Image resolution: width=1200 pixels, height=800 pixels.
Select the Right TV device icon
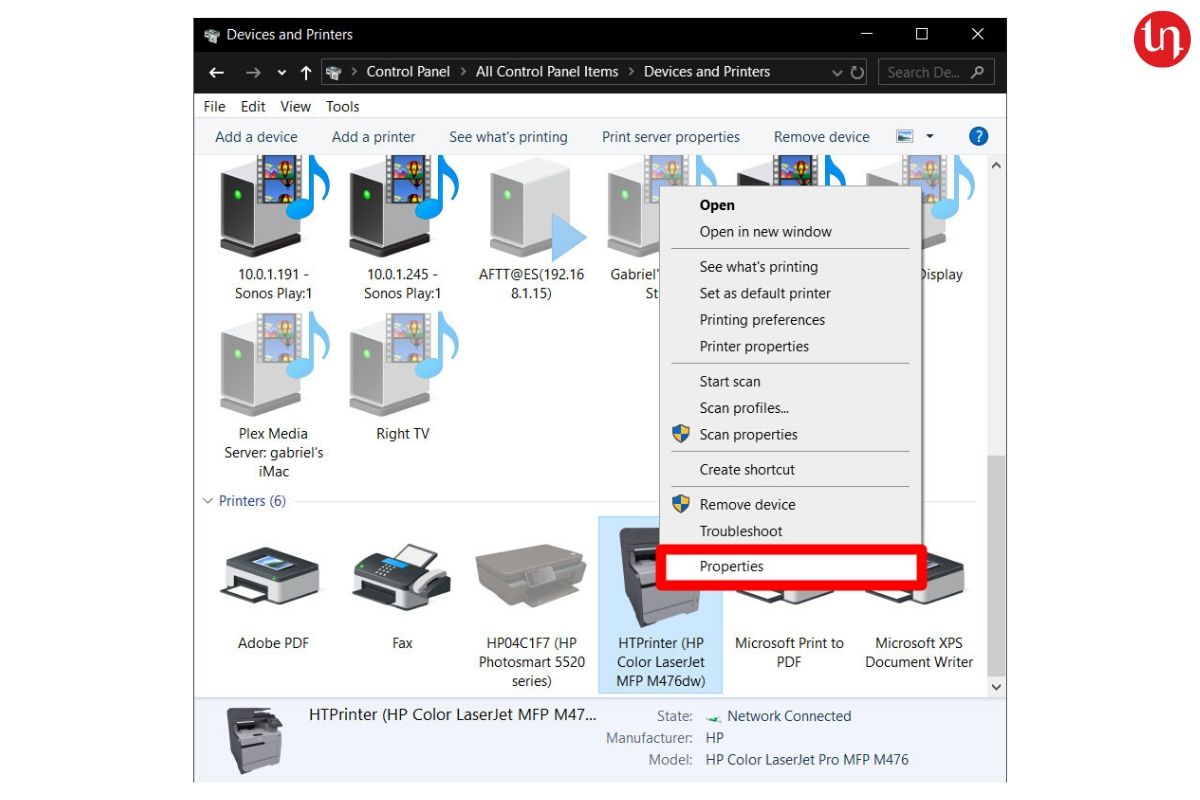click(x=402, y=365)
